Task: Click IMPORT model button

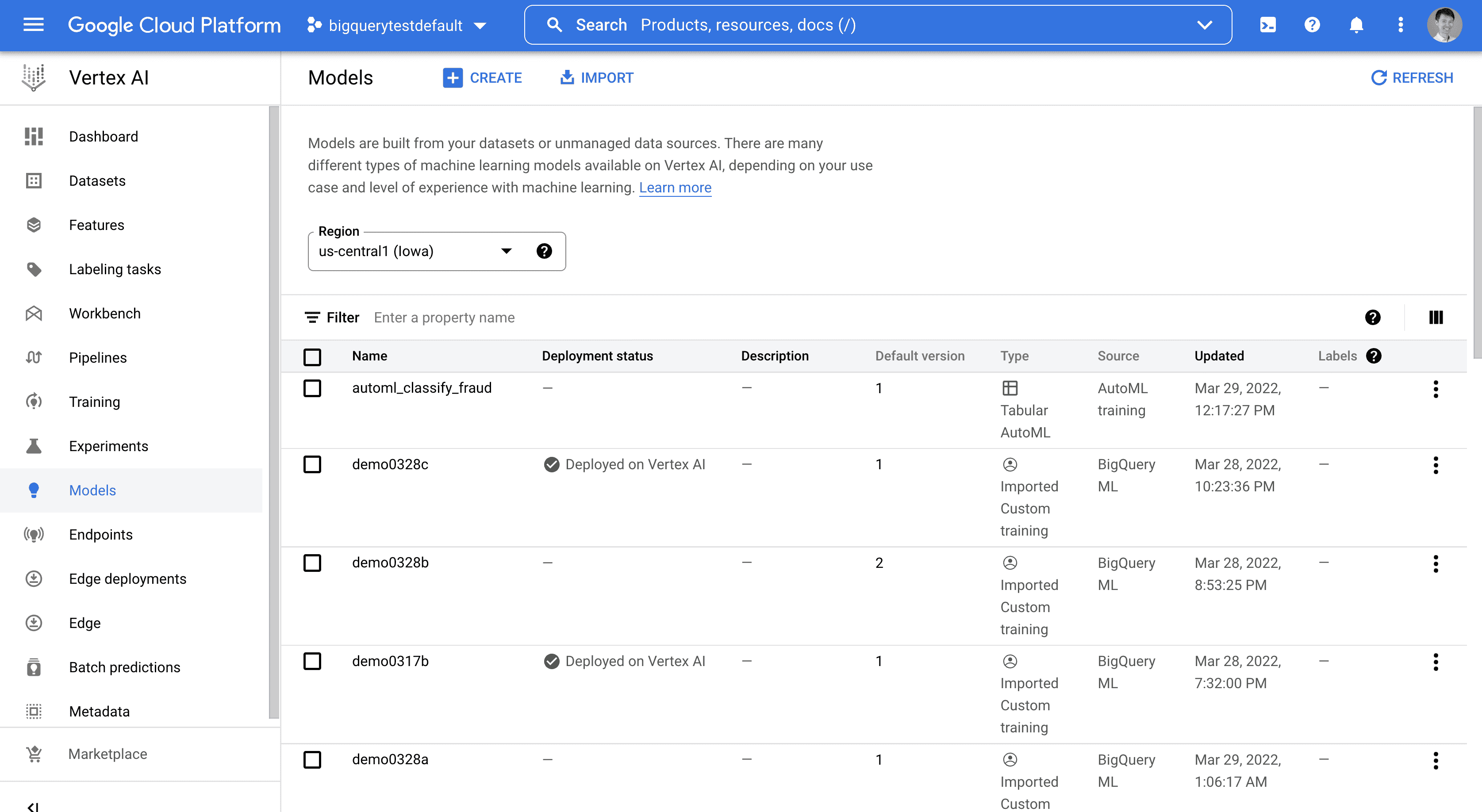Action: click(597, 77)
